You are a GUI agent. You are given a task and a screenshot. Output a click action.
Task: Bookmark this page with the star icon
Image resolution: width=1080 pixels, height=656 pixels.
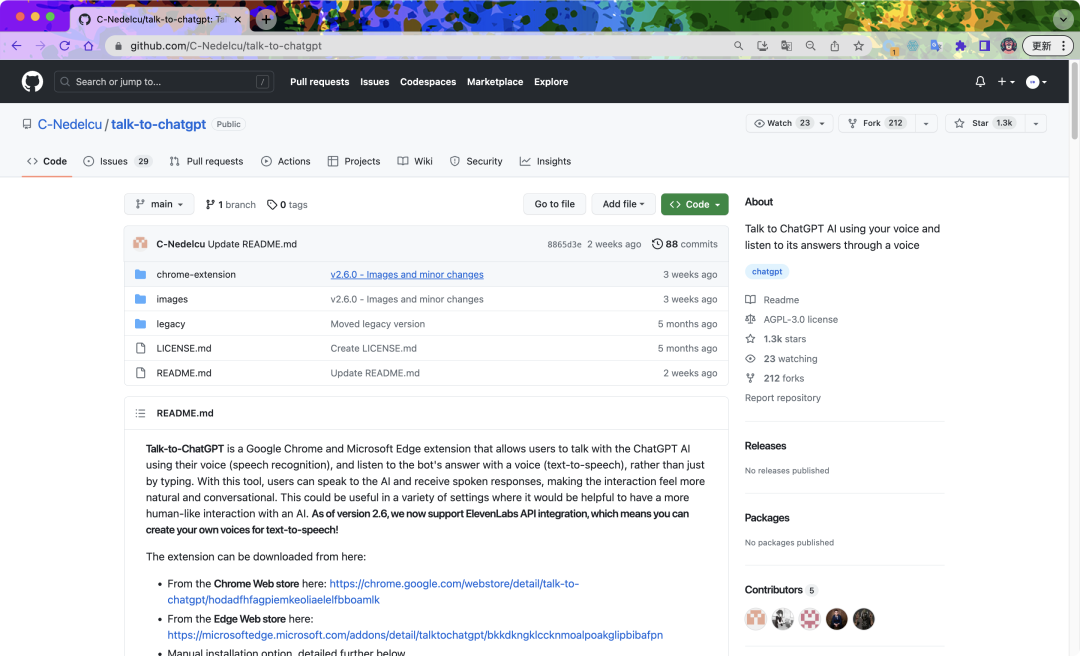click(858, 45)
